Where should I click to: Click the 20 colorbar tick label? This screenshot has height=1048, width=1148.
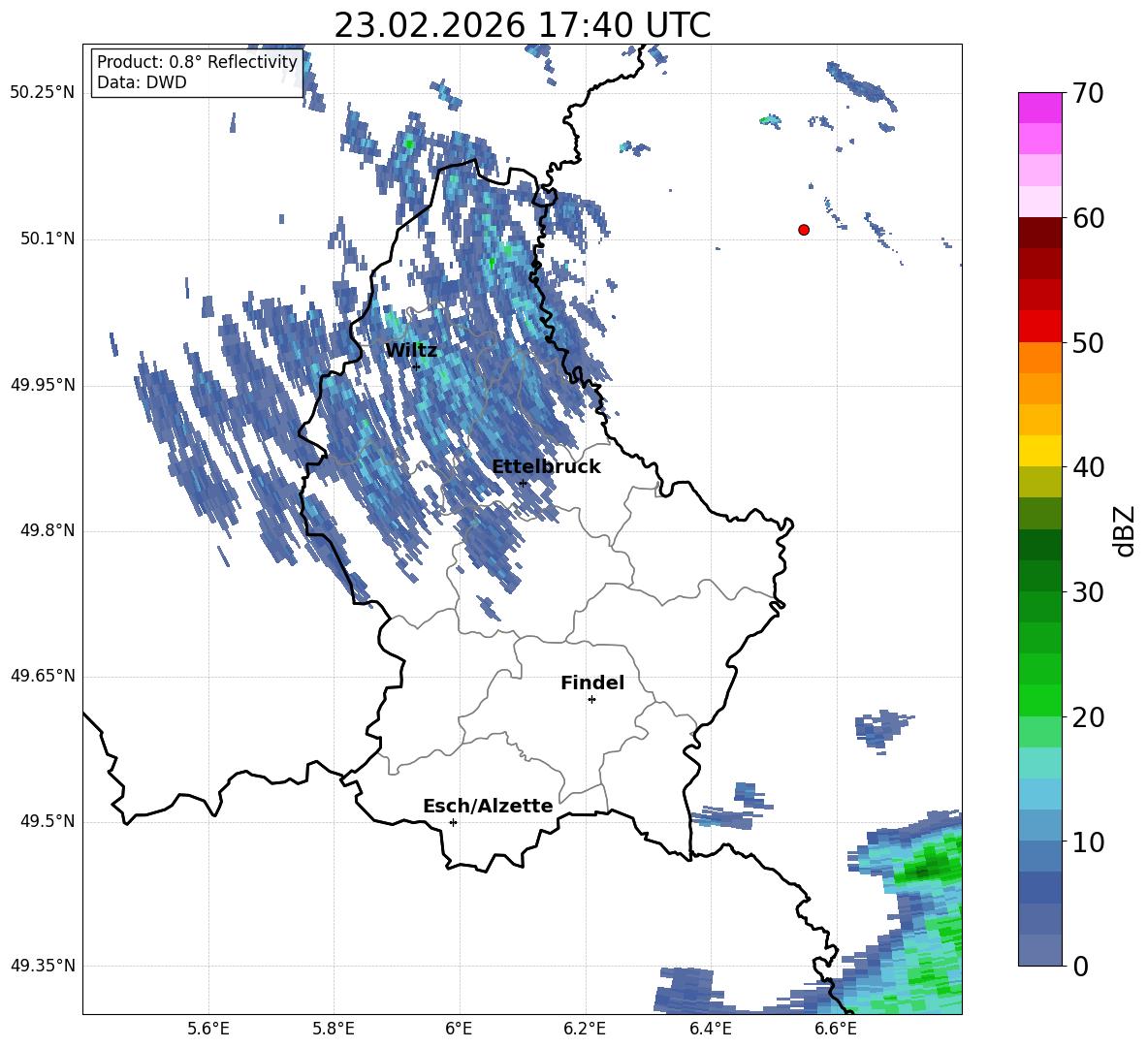click(x=1088, y=716)
